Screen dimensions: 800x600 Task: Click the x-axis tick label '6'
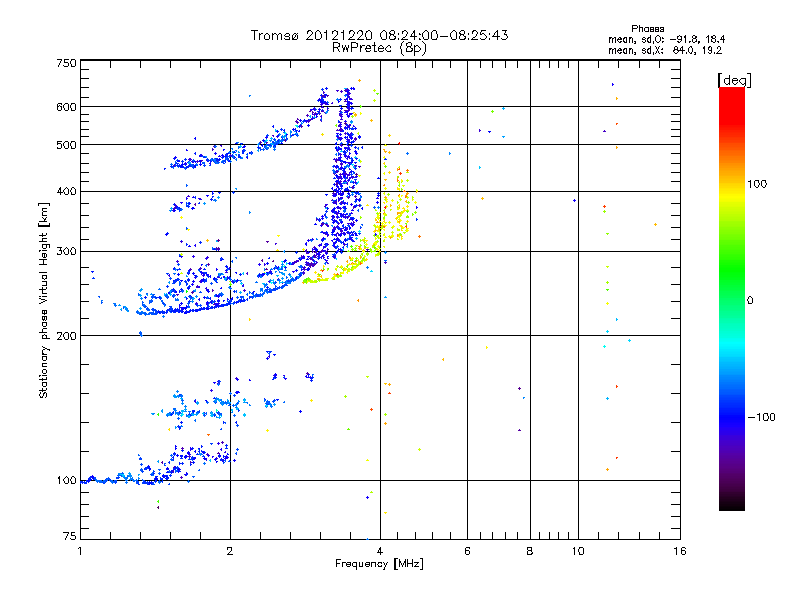[x=467, y=551]
